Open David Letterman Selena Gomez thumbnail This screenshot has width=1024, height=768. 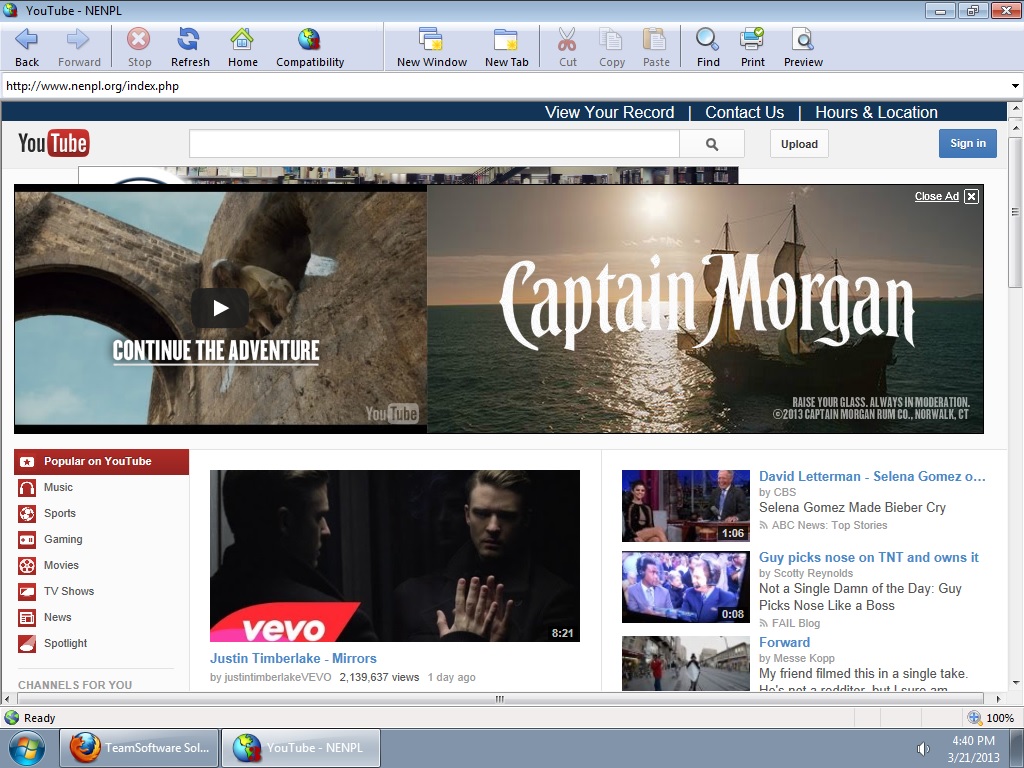[x=686, y=506]
